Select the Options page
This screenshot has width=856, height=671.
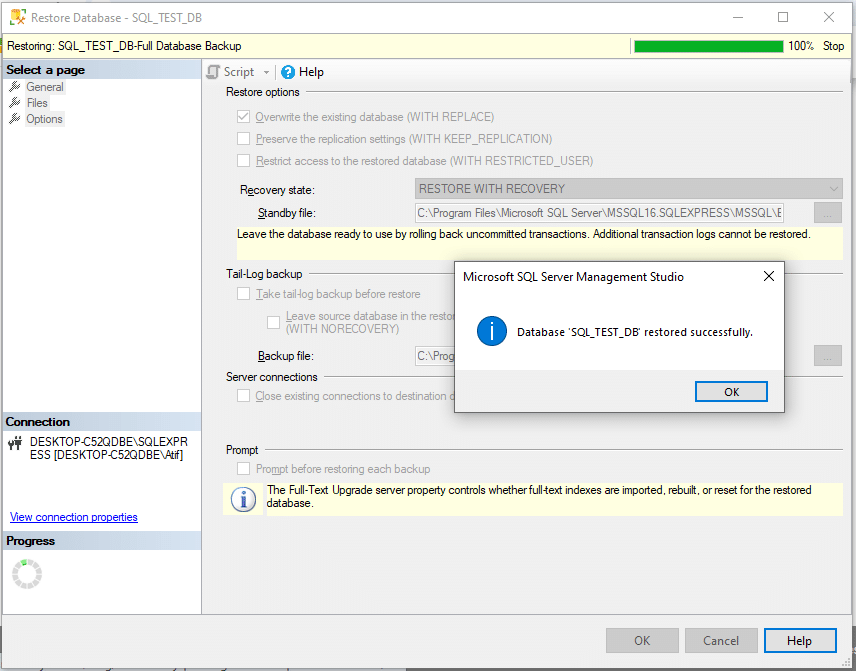44,119
